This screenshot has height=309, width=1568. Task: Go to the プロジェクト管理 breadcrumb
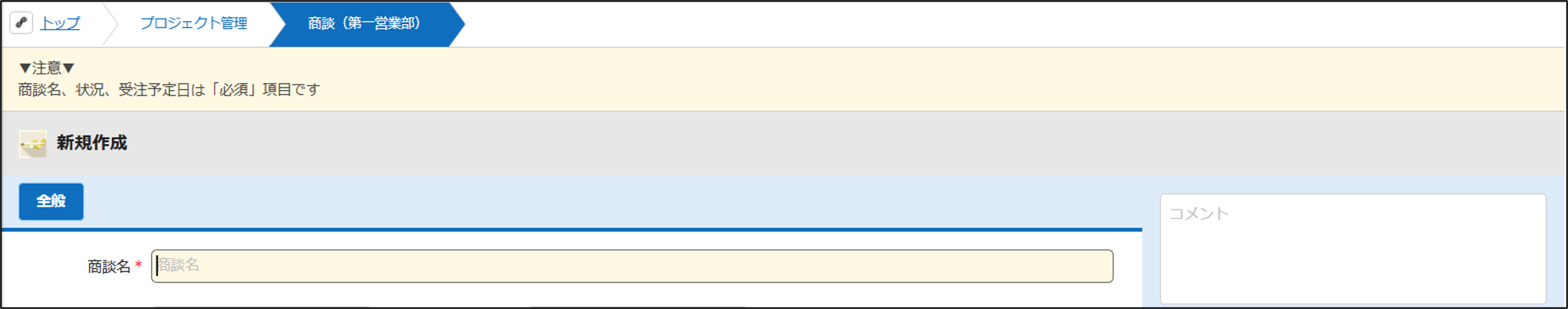[x=193, y=23]
